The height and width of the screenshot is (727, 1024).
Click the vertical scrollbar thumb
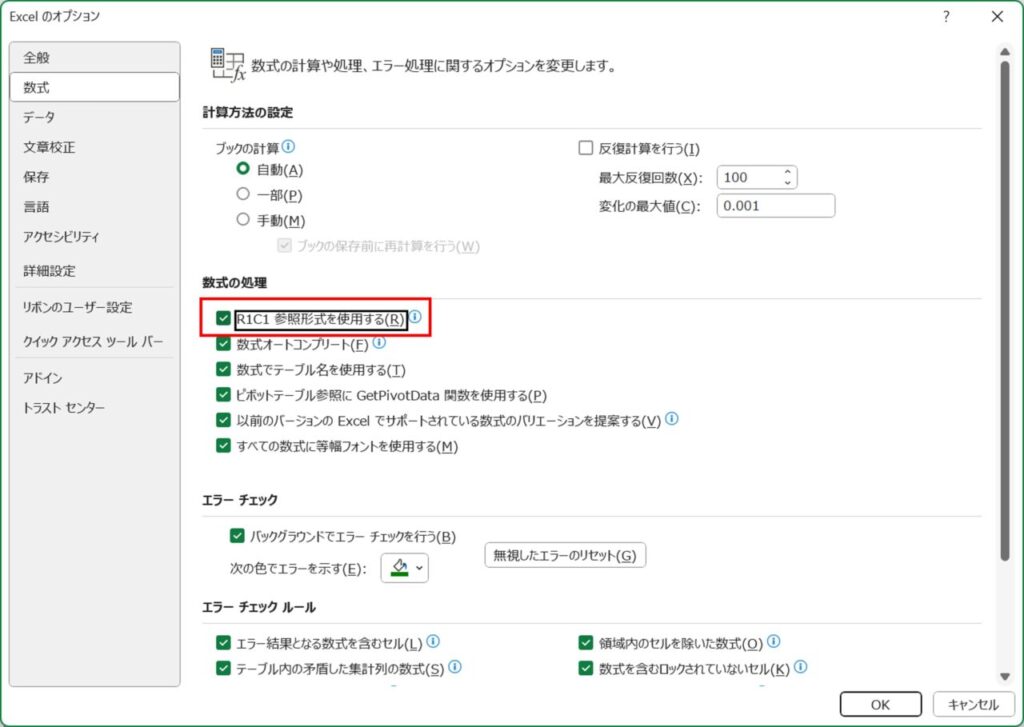pos(1004,311)
